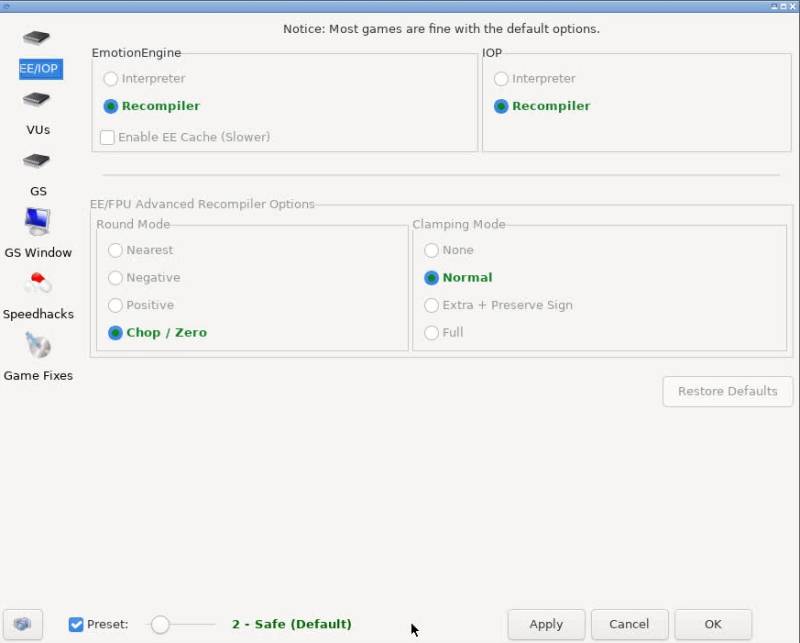Click the OK button
Image resolution: width=800 pixels, height=643 pixels.
713,624
